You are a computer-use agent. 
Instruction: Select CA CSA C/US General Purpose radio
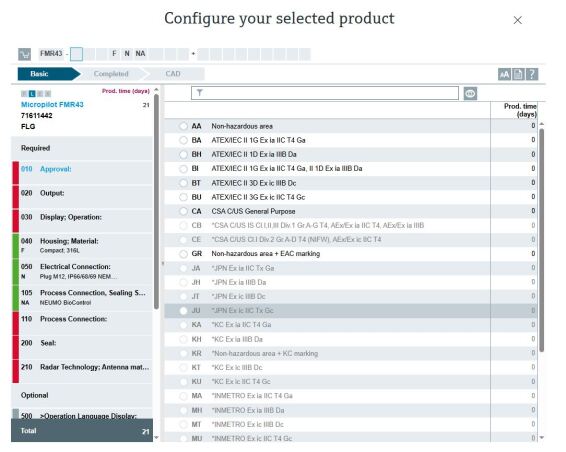[x=183, y=211]
